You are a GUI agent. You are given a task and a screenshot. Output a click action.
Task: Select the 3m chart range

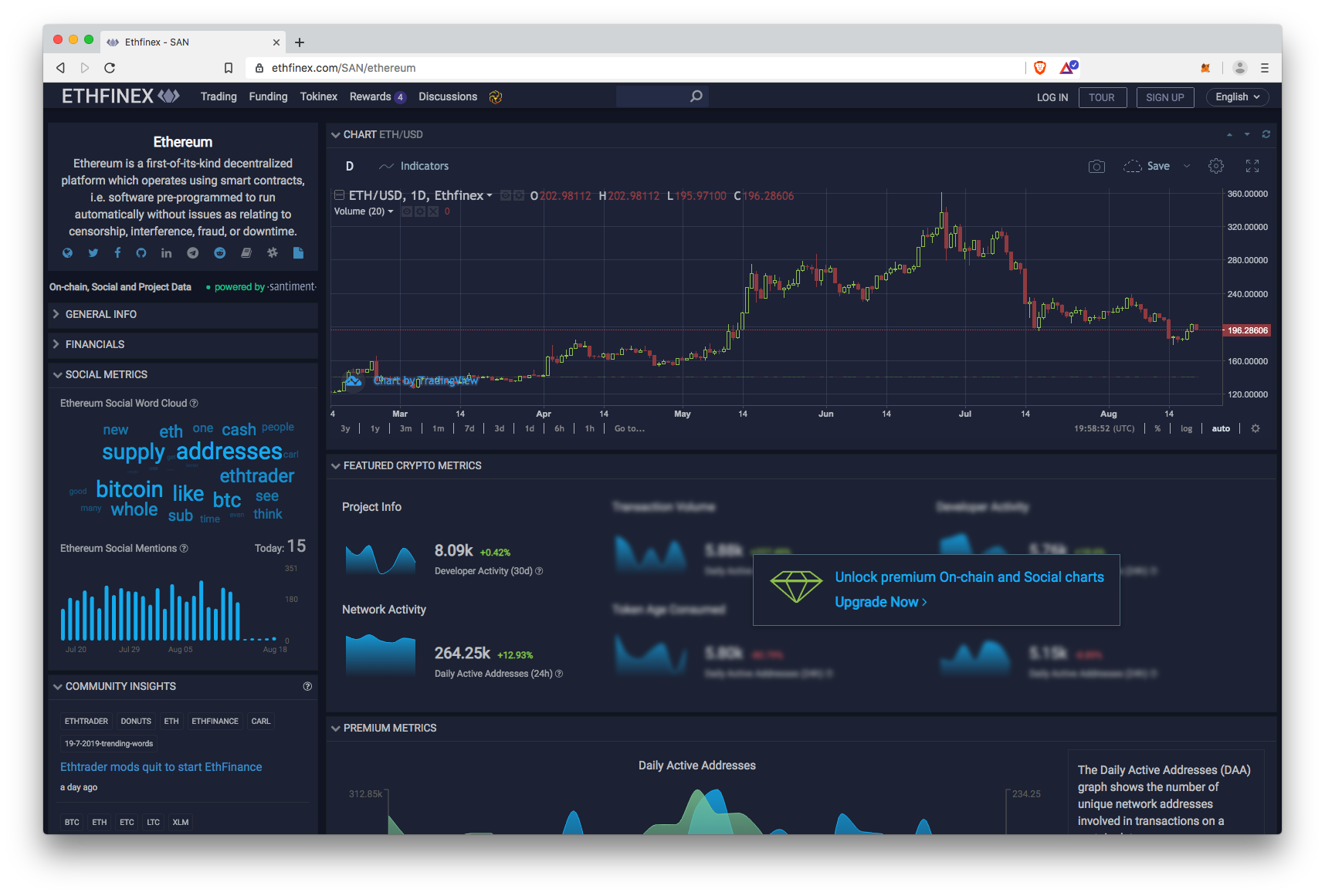tap(406, 428)
